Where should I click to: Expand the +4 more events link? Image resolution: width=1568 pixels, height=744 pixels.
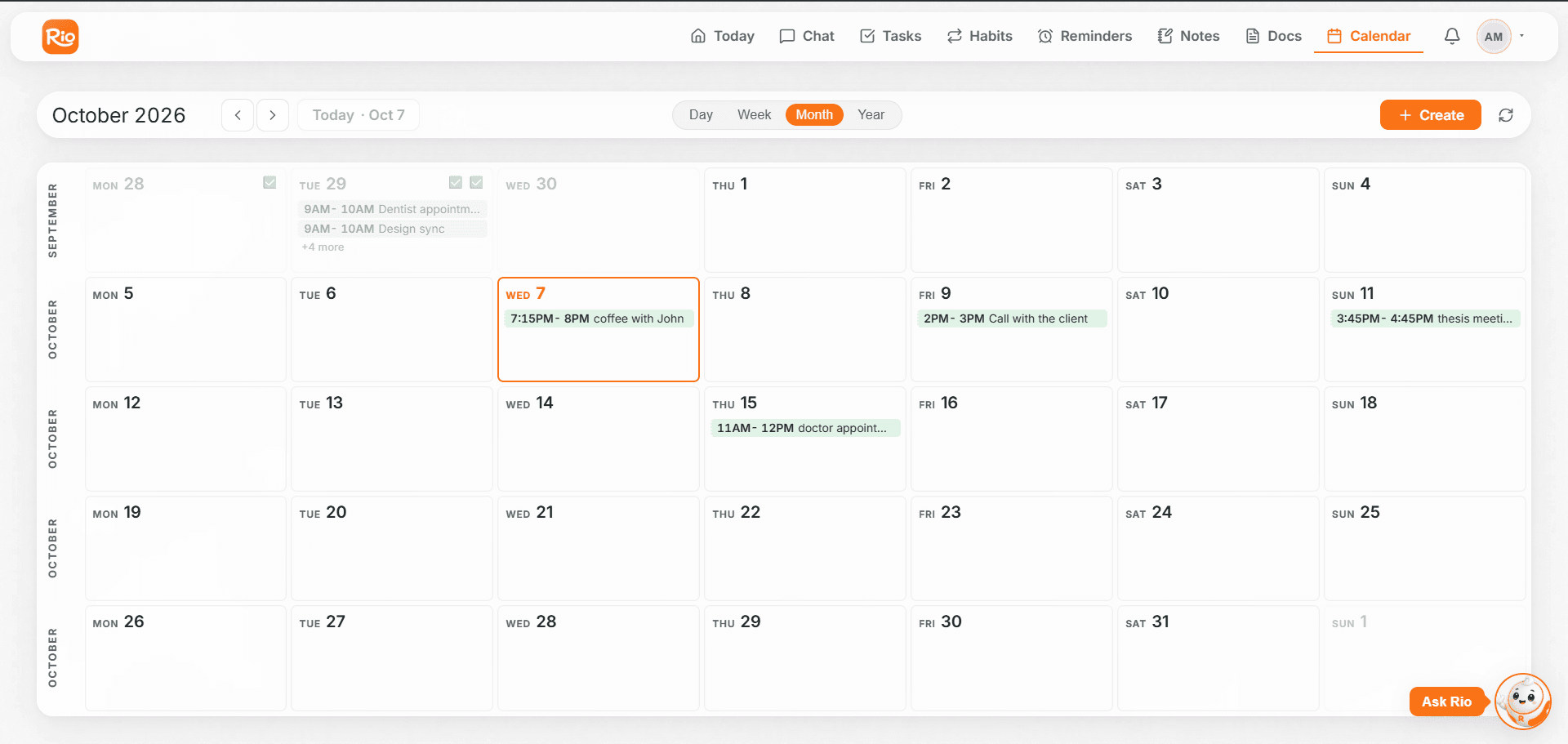point(323,247)
